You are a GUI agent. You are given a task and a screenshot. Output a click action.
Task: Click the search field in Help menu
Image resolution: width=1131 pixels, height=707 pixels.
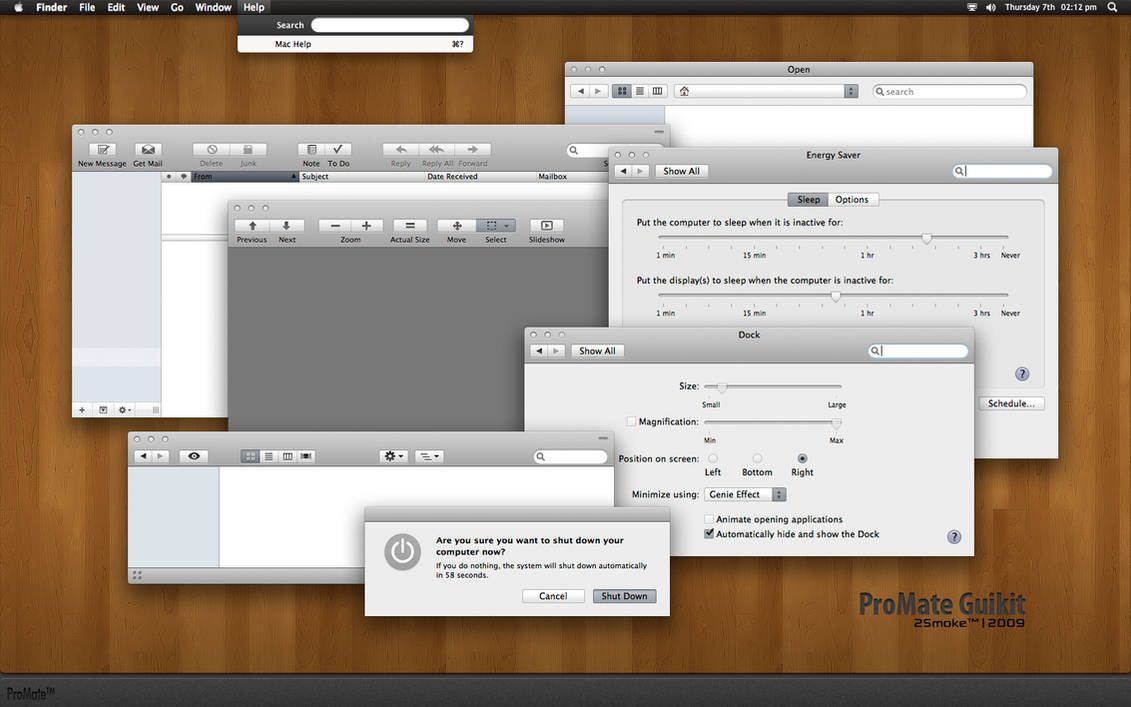pos(390,25)
